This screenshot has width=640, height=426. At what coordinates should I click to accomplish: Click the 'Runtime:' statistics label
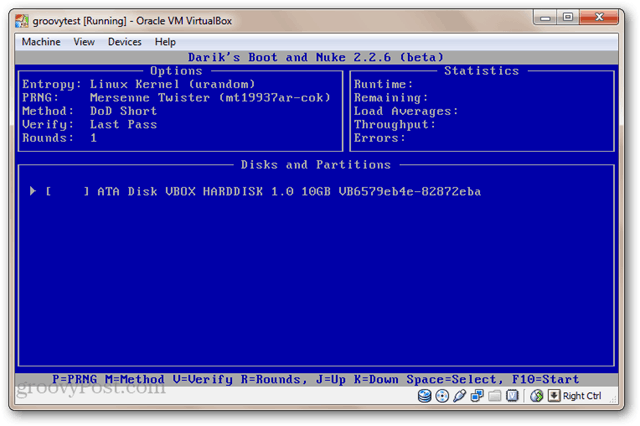383,84
